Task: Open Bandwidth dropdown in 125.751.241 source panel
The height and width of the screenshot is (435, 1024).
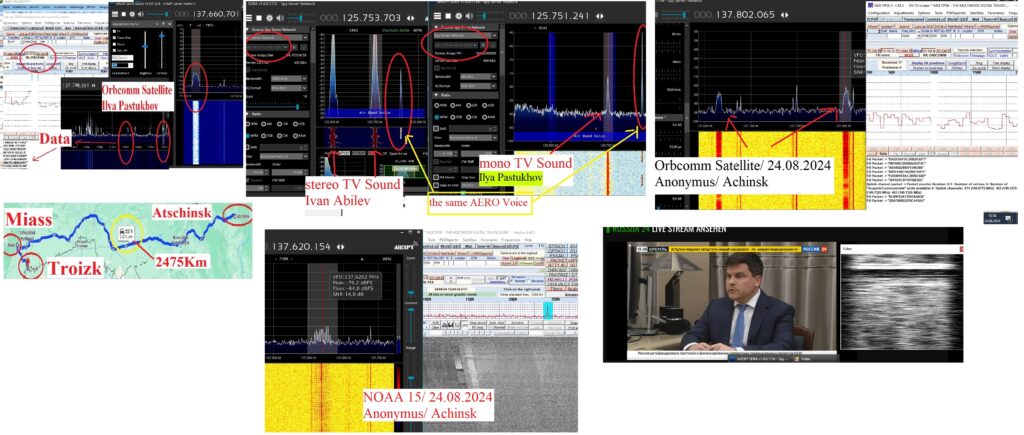Action: tap(478, 75)
